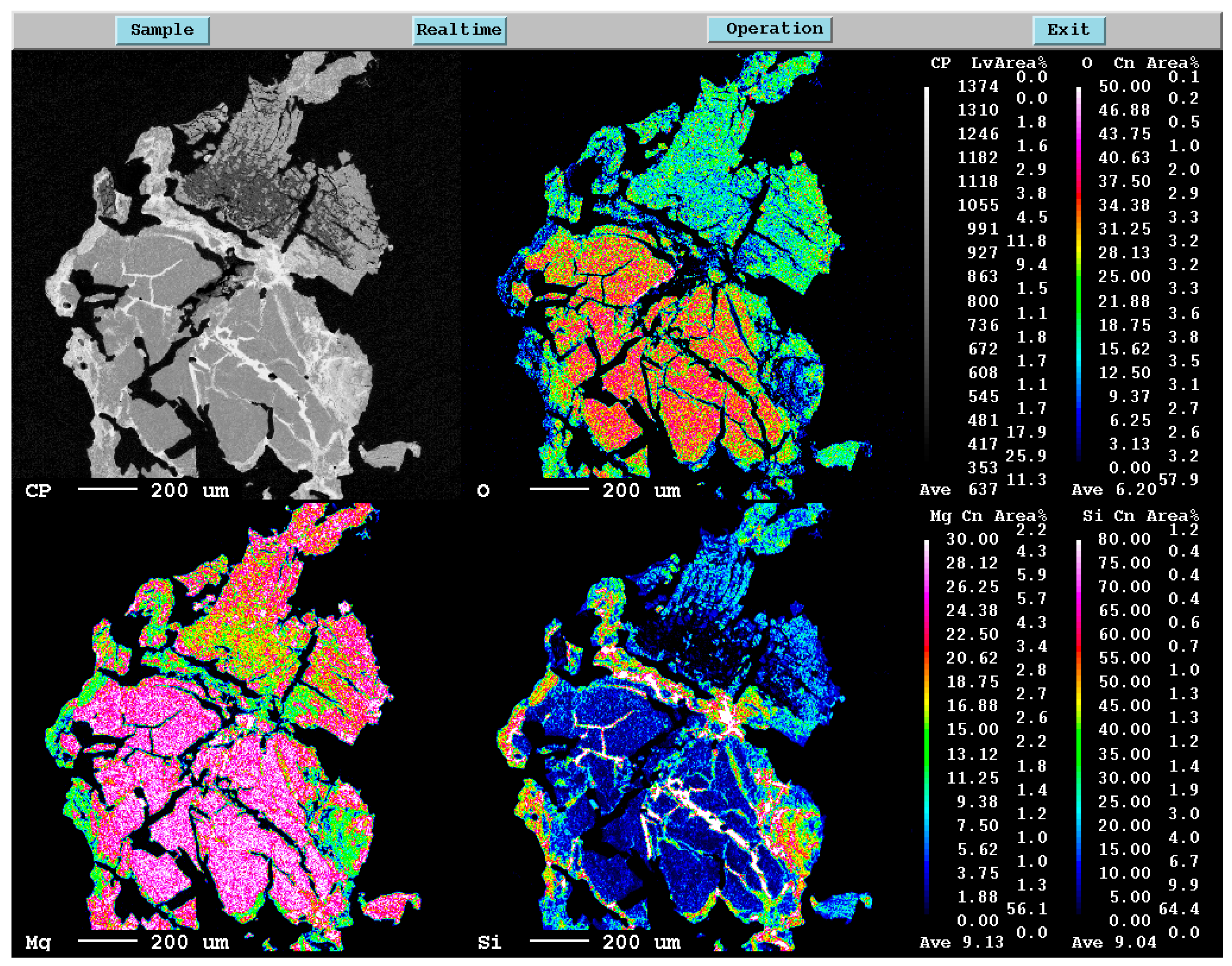Click the O concentration value 46.88
The image size is (1232, 966).
point(1125,110)
